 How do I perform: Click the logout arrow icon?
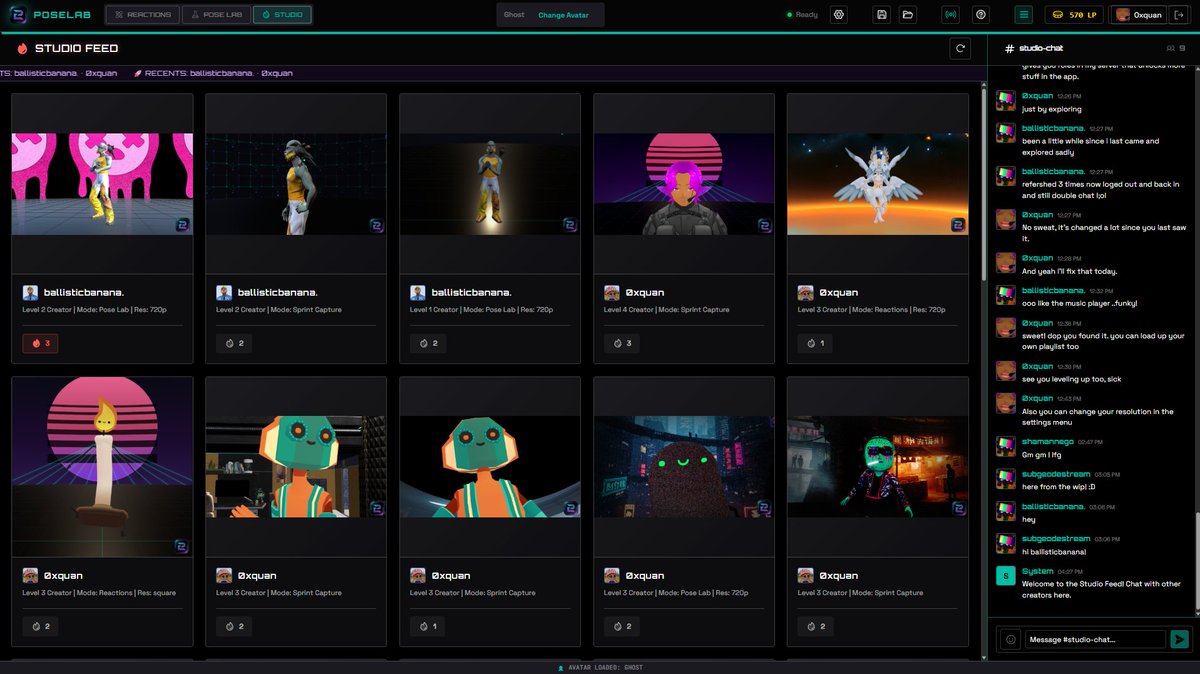click(1178, 15)
